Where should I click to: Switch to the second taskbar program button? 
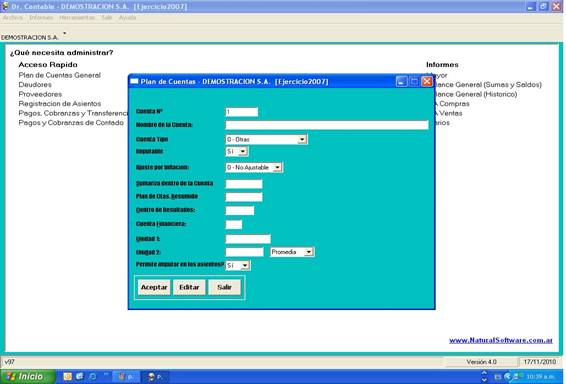154,377
